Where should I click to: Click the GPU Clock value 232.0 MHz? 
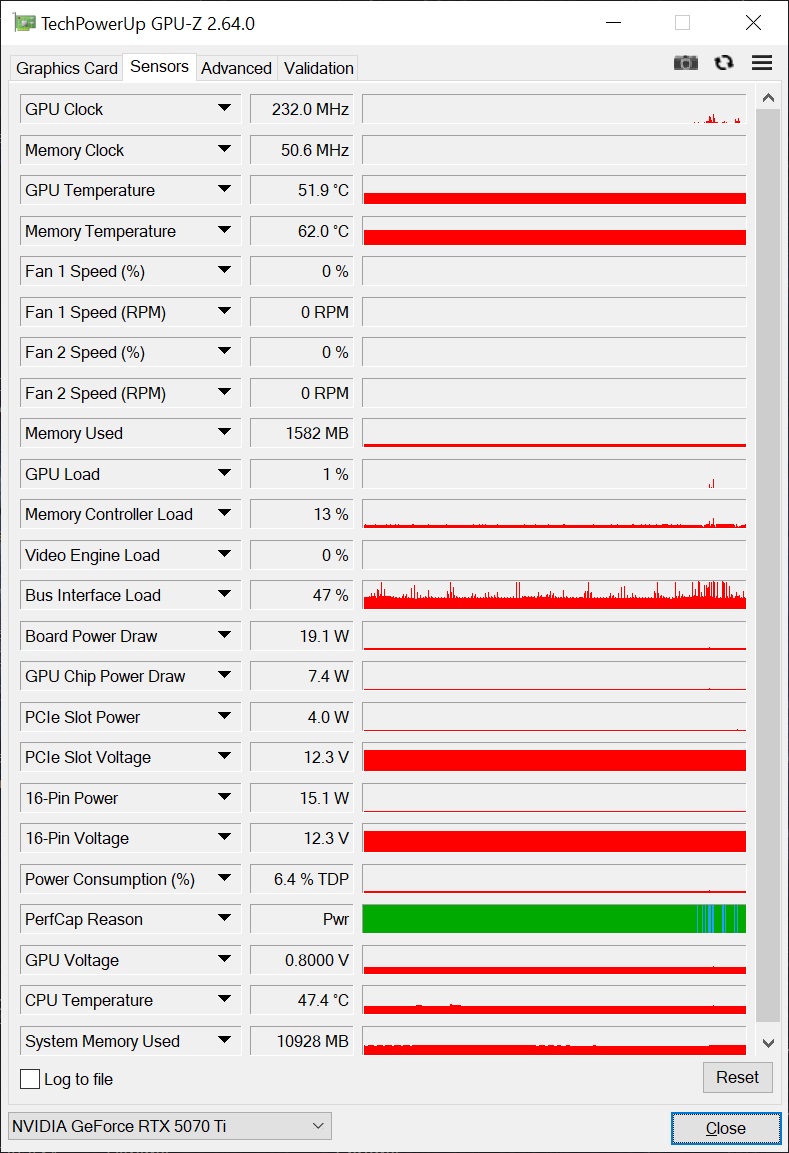[301, 109]
